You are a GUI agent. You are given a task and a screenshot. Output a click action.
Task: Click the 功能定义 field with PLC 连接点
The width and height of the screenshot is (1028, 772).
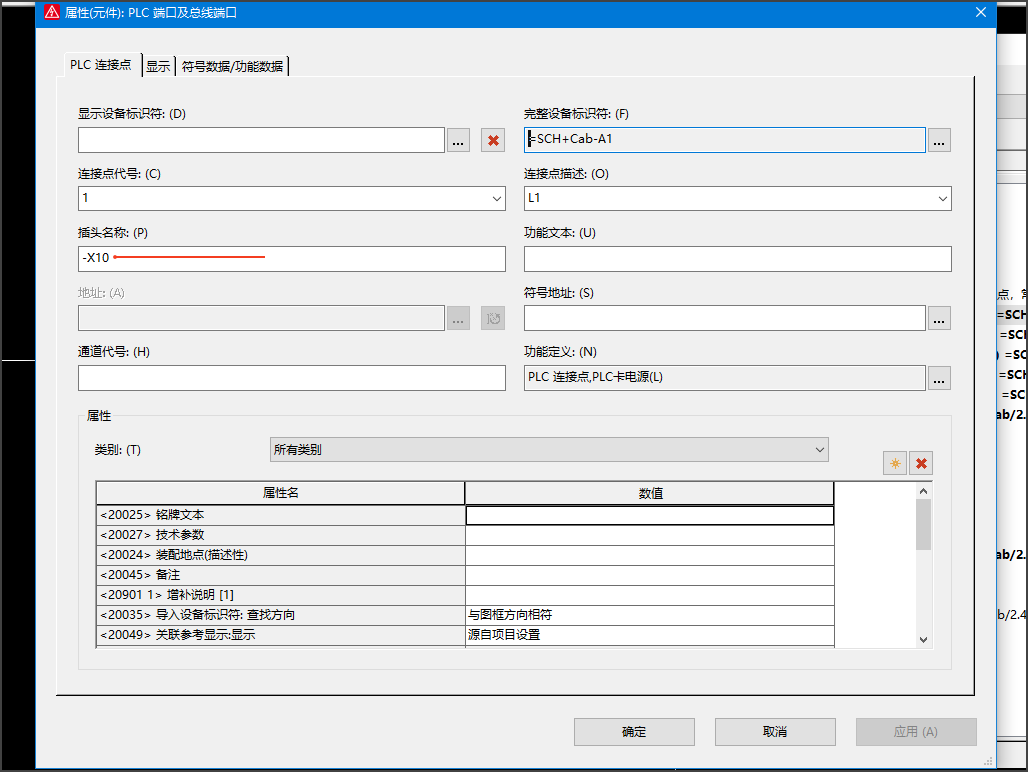click(724, 378)
